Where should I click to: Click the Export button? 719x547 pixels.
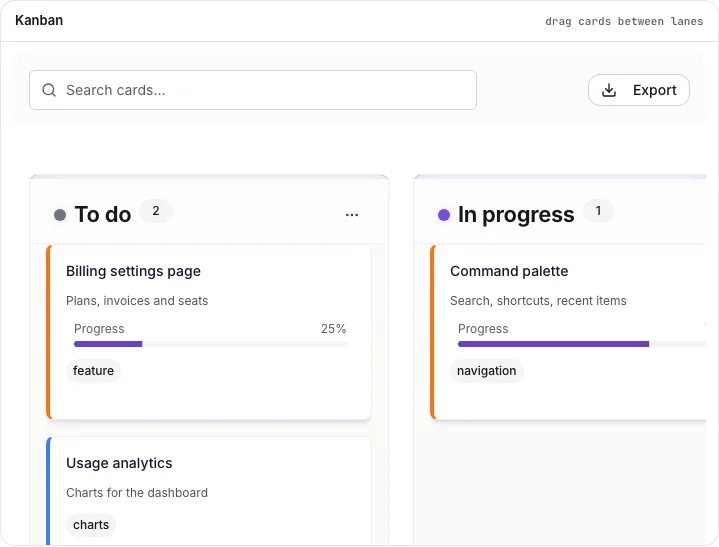click(638, 90)
